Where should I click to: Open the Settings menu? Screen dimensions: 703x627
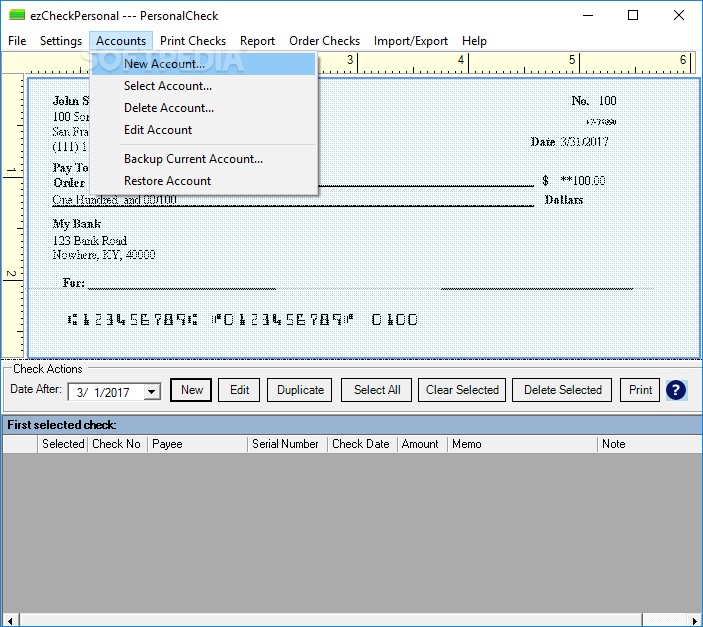(x=61, y=41)
